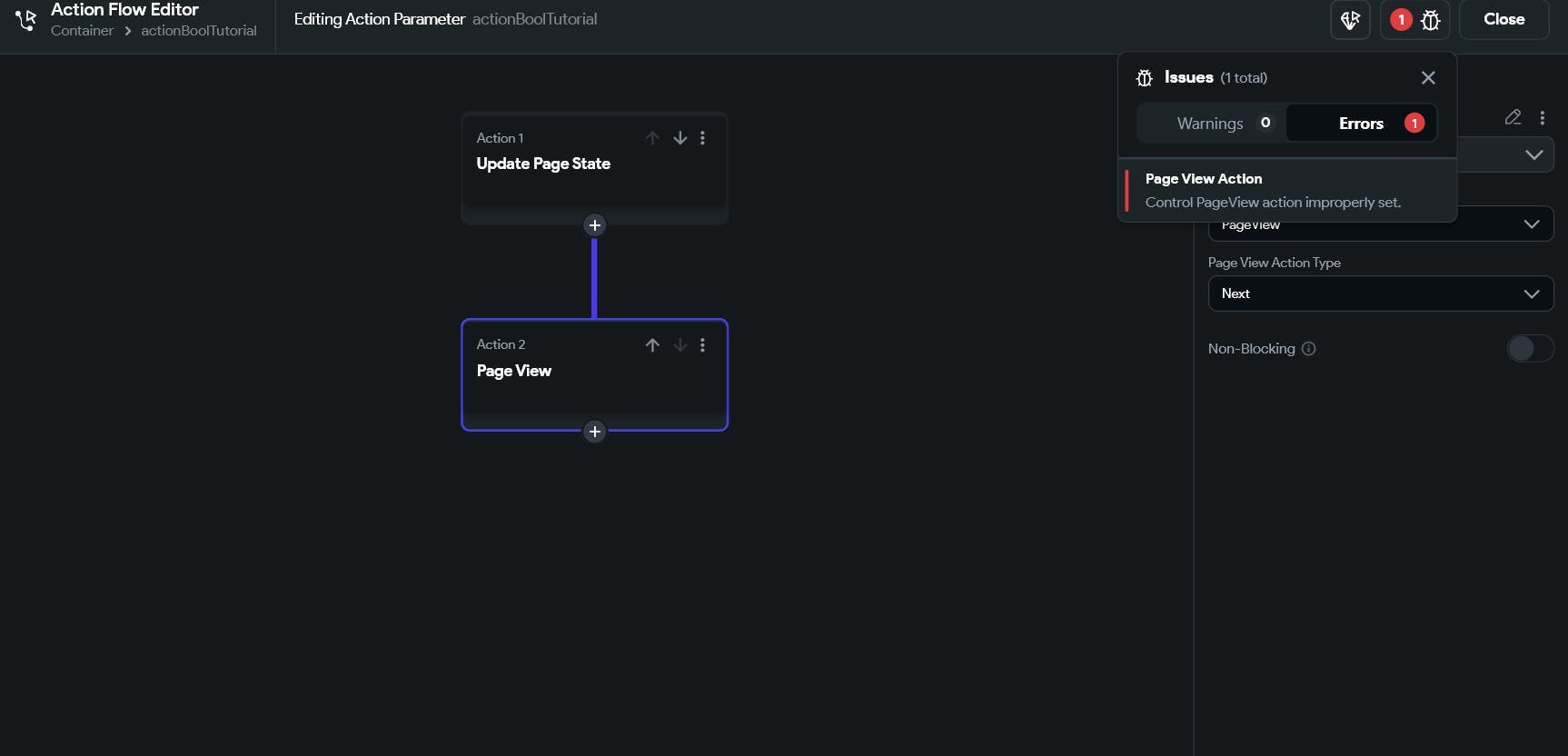Screen dimensions: 1568x756
Task: Toggle the Non-Blocking switch
Action: (x=1530, y=348)
